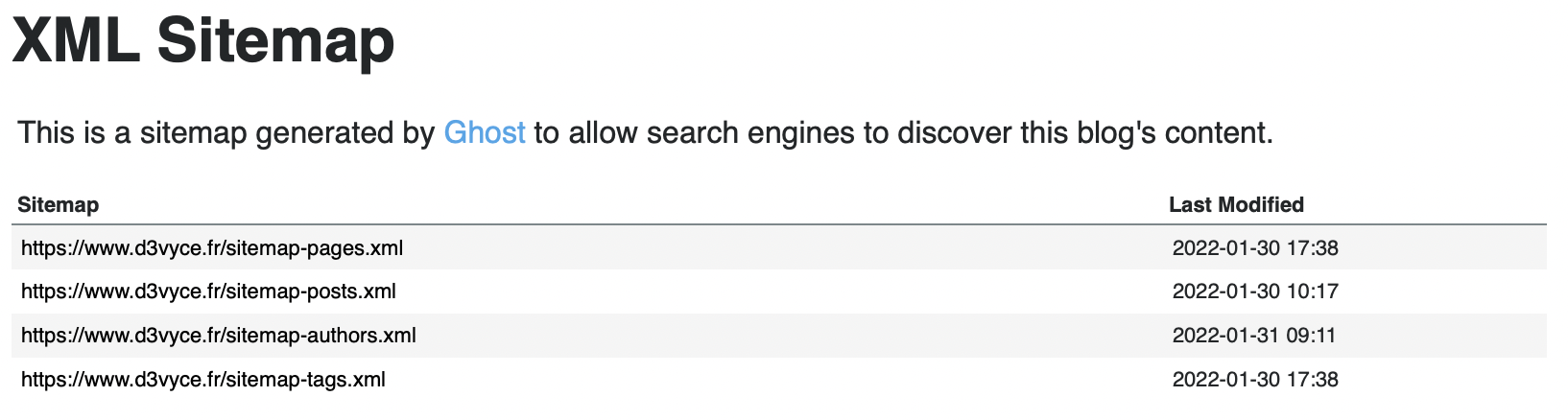Click the word XML in the heading
Viewport: 1568px width, 420px height.
[x=75, y=40]
